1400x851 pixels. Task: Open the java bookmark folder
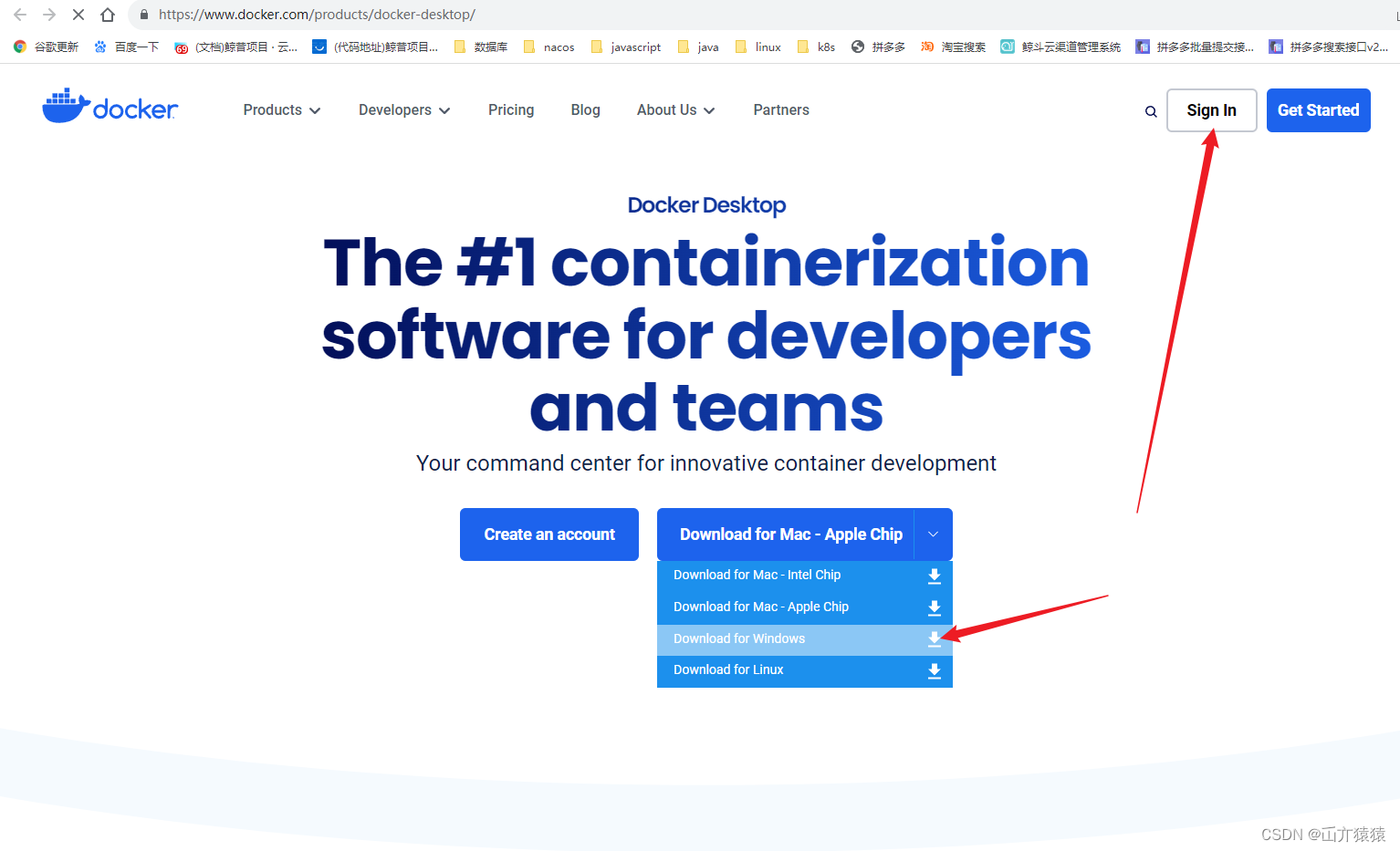tap(698, 47)
